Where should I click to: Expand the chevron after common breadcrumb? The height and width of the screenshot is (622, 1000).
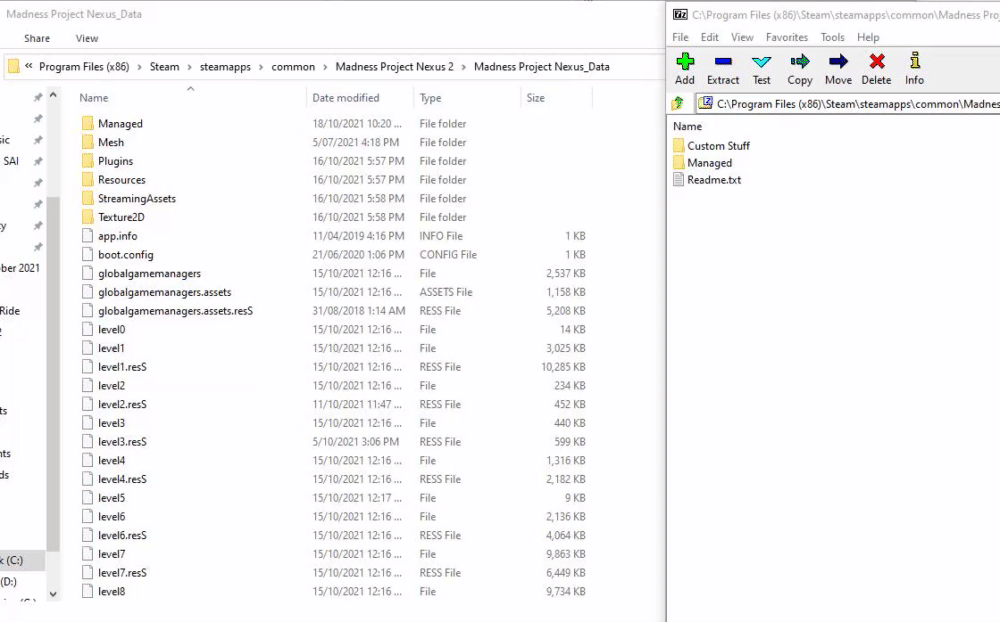tap(325, 67)
